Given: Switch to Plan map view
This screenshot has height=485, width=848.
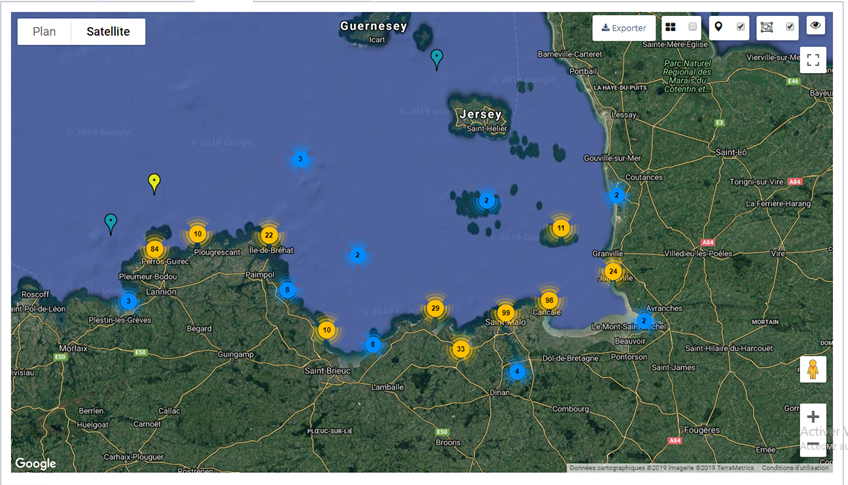Looking at the screenshot, I should [44, 32].
